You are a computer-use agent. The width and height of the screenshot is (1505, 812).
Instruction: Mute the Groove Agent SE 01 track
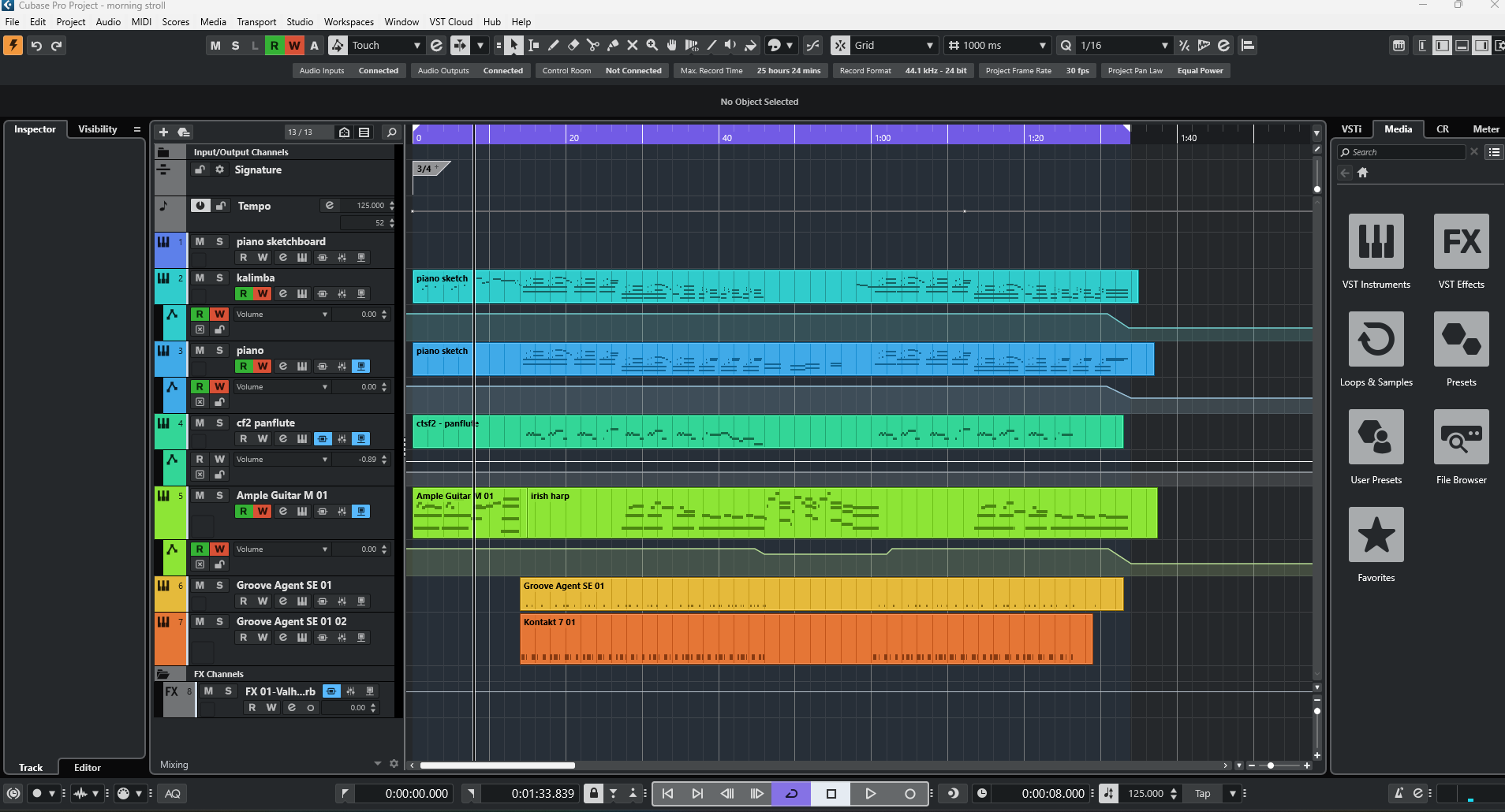200,585
